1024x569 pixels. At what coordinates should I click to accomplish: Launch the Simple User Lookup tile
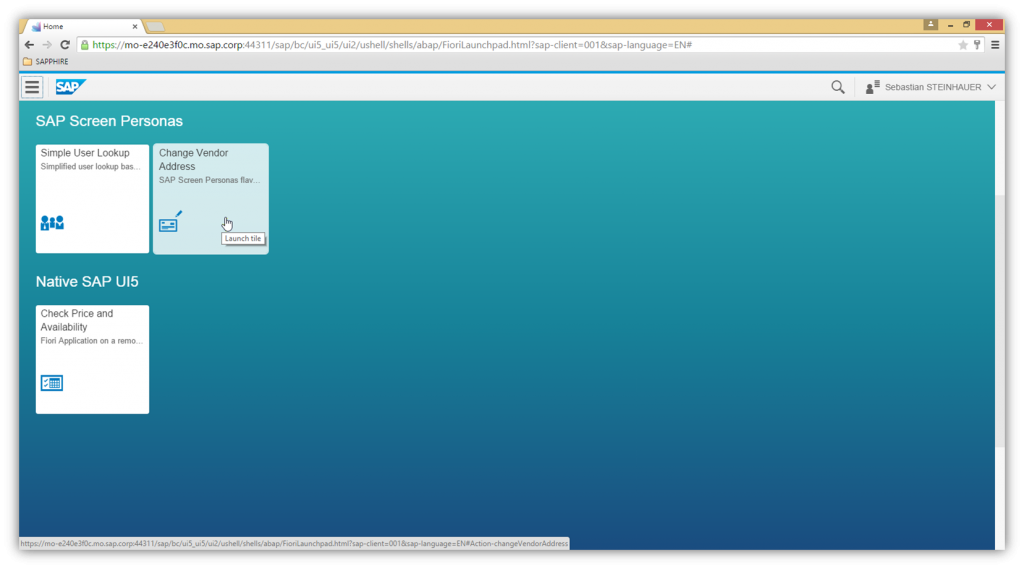point(92,199)
